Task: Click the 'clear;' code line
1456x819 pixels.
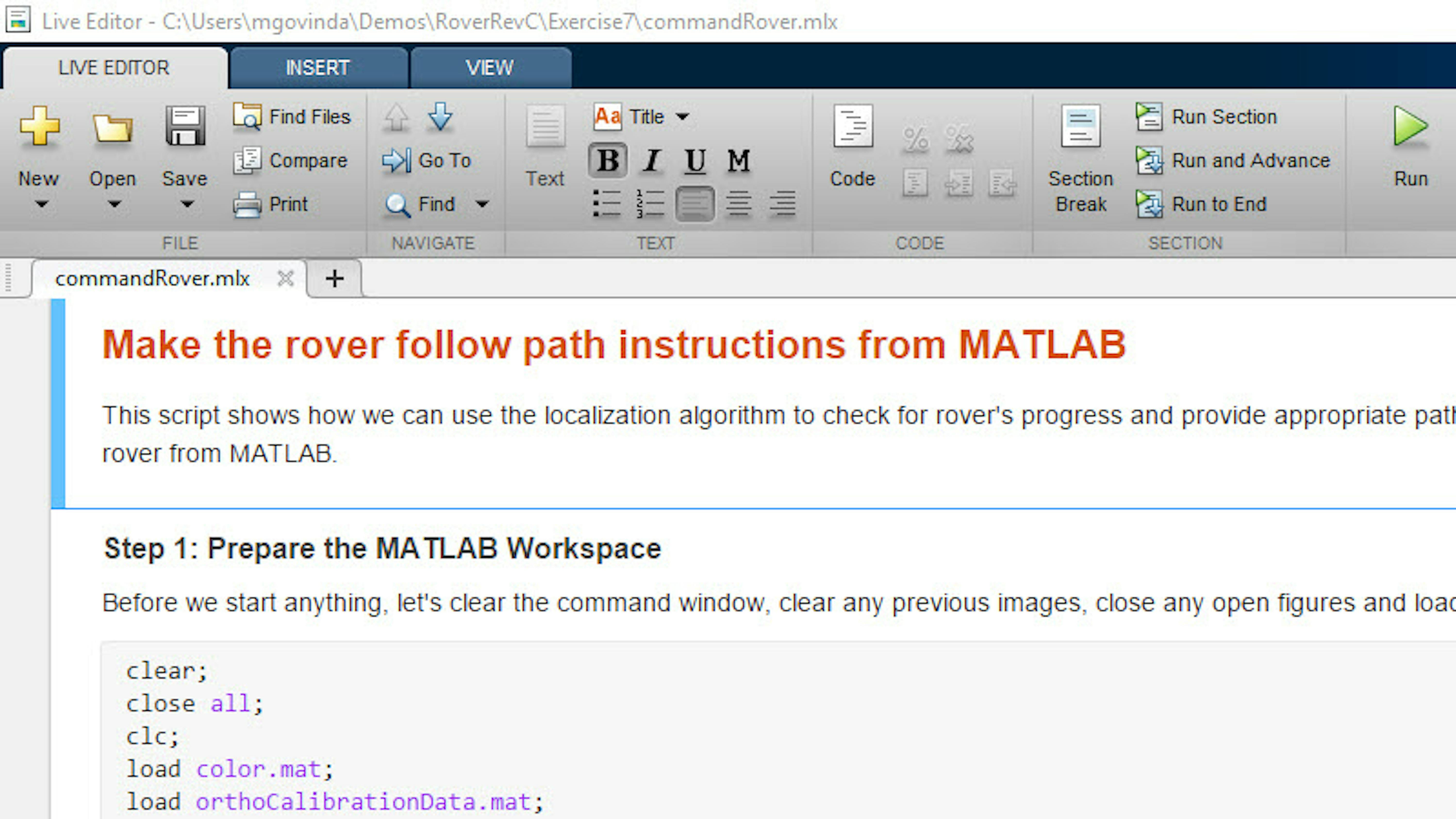Action: point(167,671)
